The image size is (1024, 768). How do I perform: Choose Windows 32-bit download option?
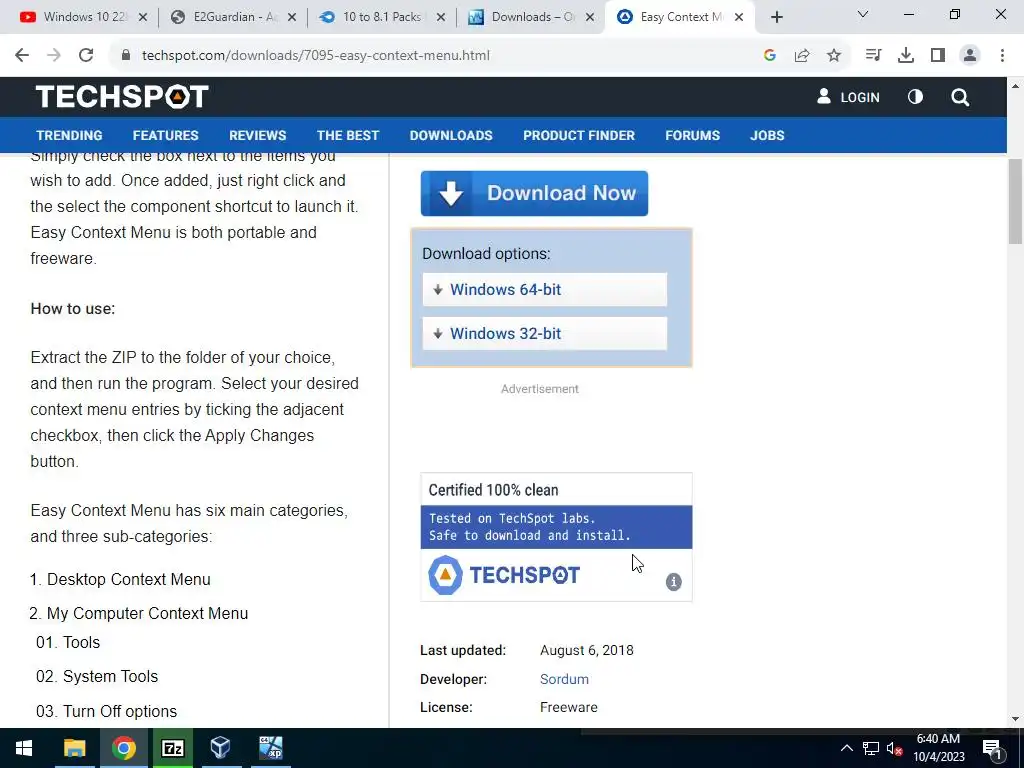click(x=545, y=333)
